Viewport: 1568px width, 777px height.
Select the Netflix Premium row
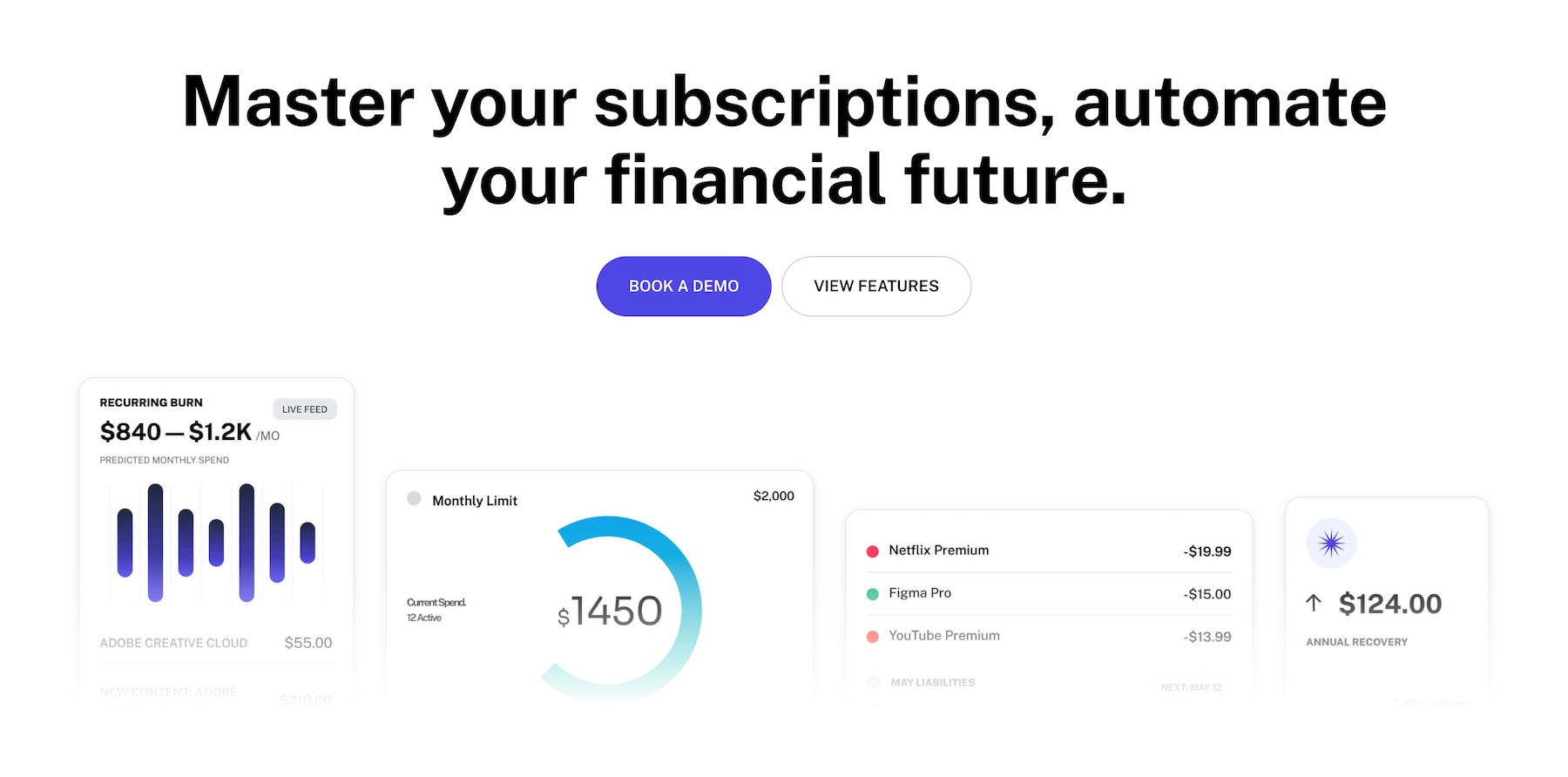click(x=1049, y=551)
